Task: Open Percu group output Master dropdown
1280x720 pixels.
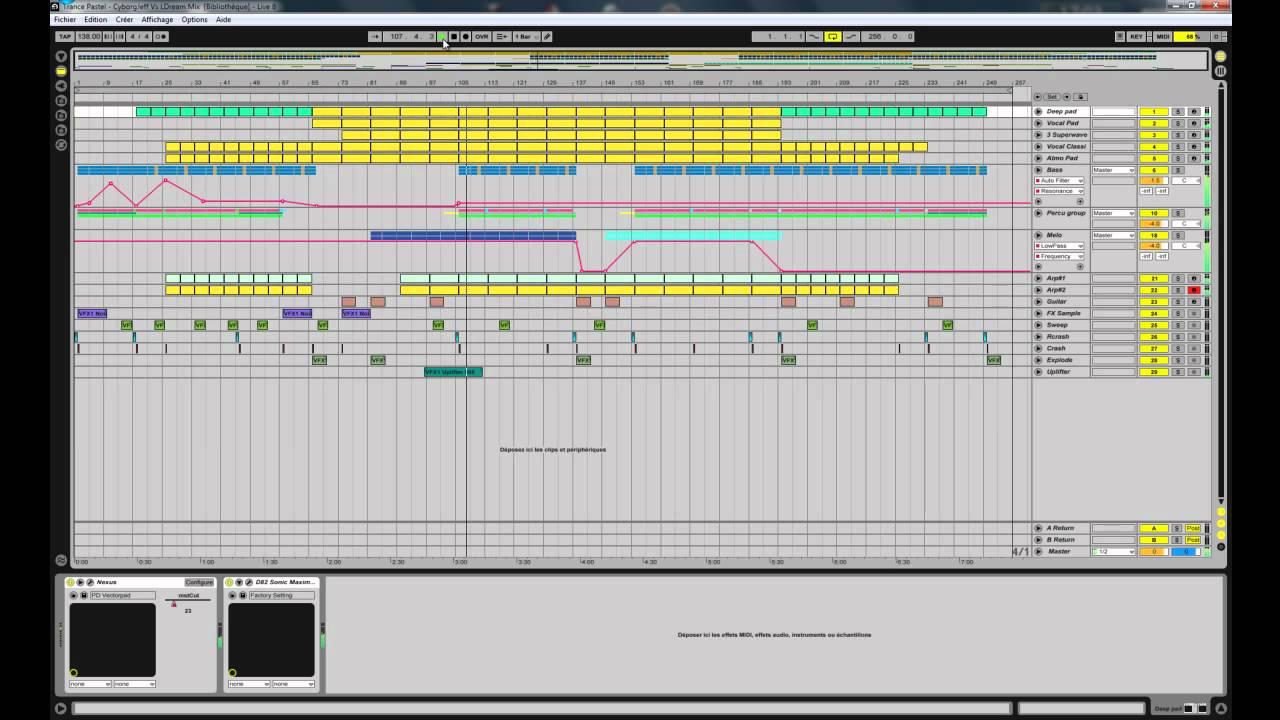Action: [1113, 213]
